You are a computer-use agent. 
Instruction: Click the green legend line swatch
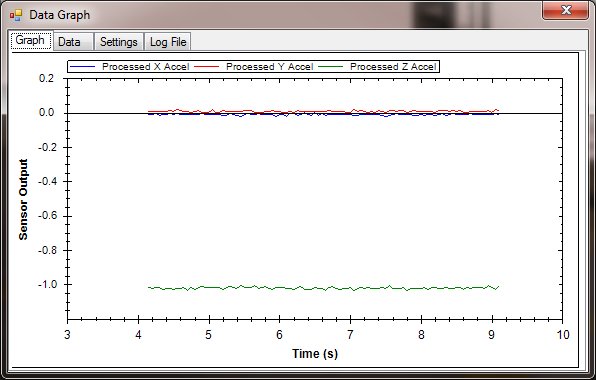[331, 67]
